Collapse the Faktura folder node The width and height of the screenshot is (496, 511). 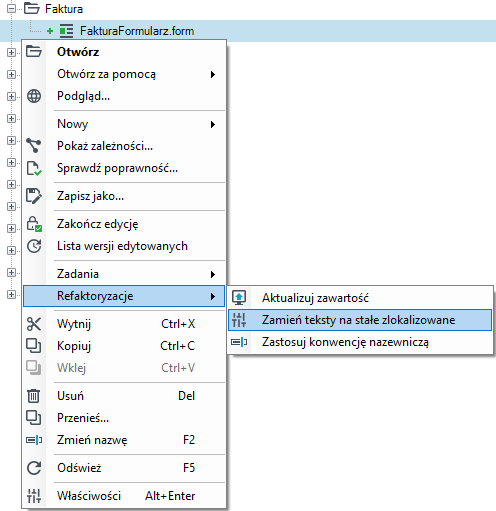coord(11,8)
